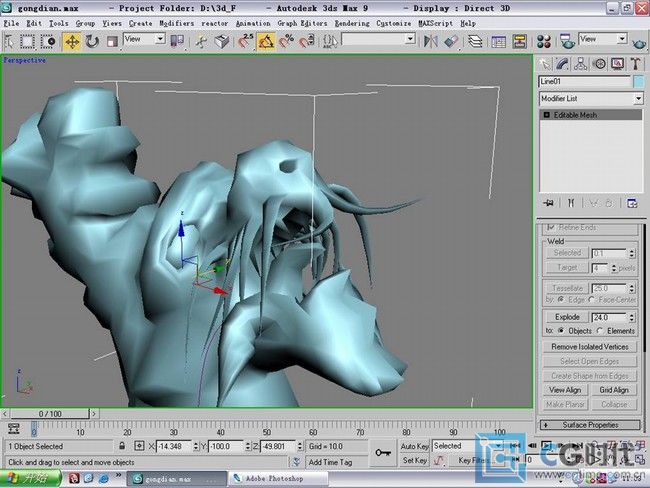Toggle the Percent Snap icon
Screen dimensions: 650x488
[286, 41]
